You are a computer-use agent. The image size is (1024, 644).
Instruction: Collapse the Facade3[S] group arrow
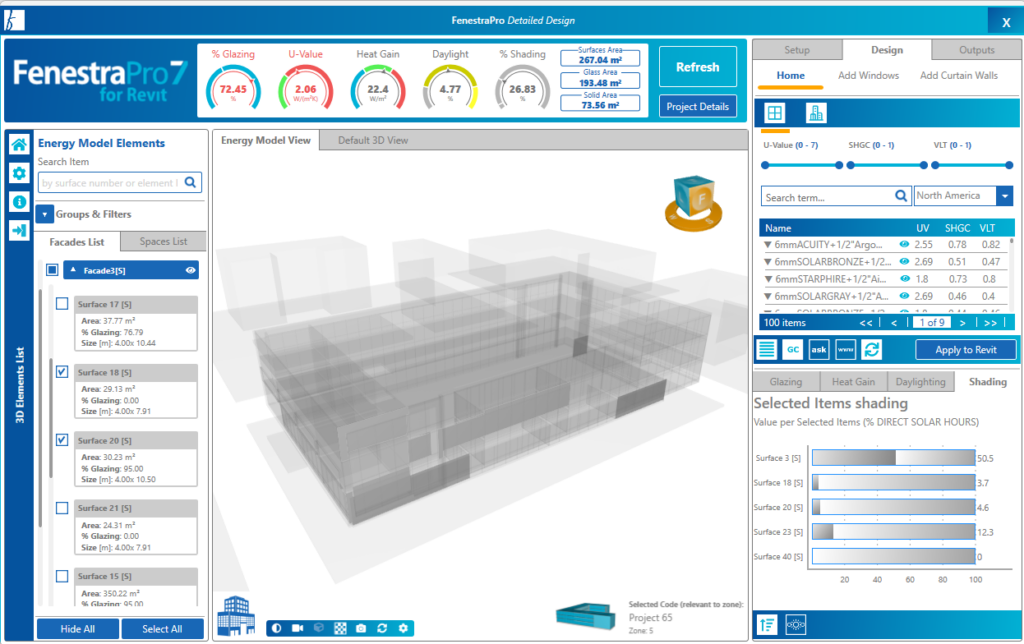click(73, 270)
